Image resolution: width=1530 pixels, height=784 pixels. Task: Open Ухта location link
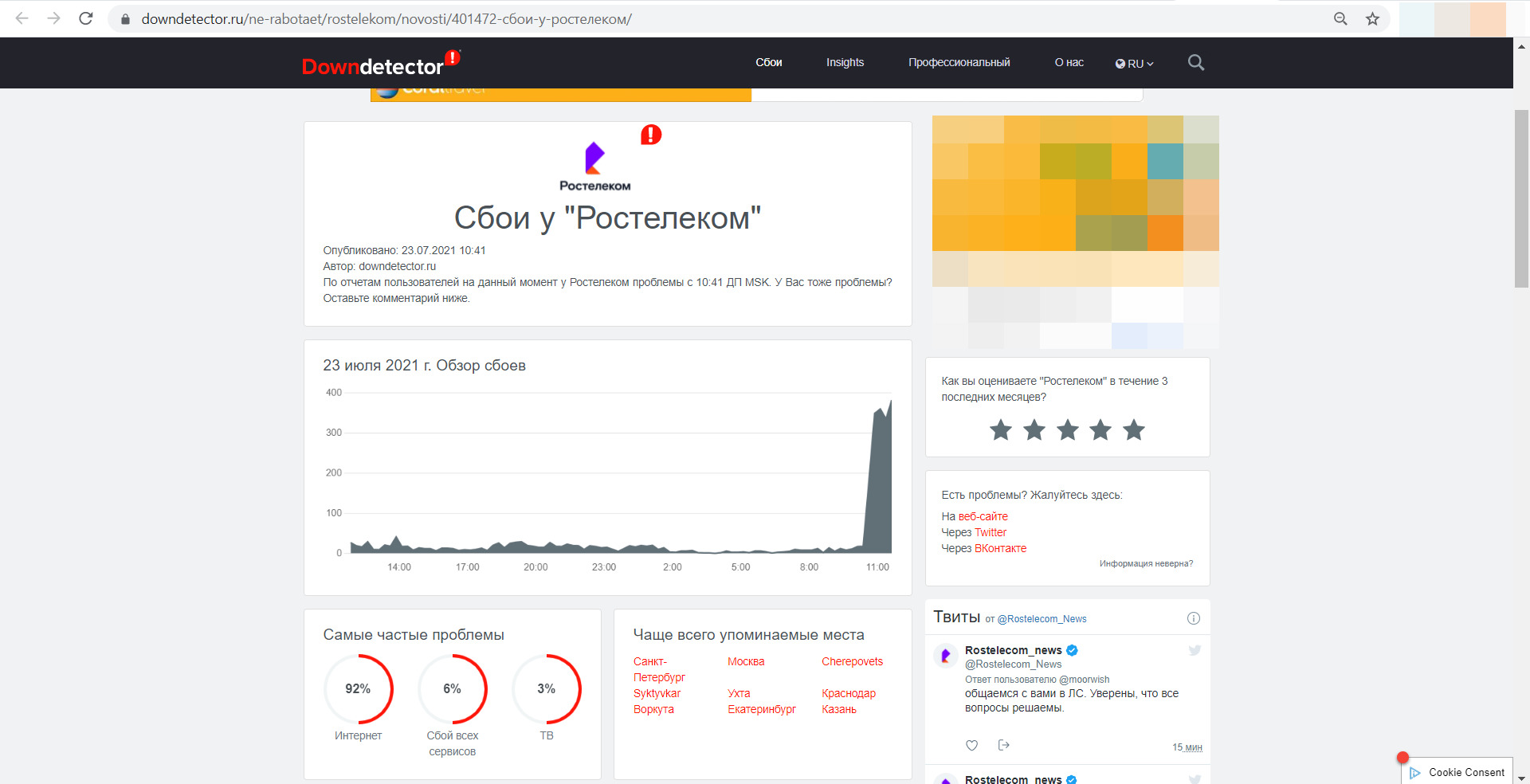click(739, 693)
